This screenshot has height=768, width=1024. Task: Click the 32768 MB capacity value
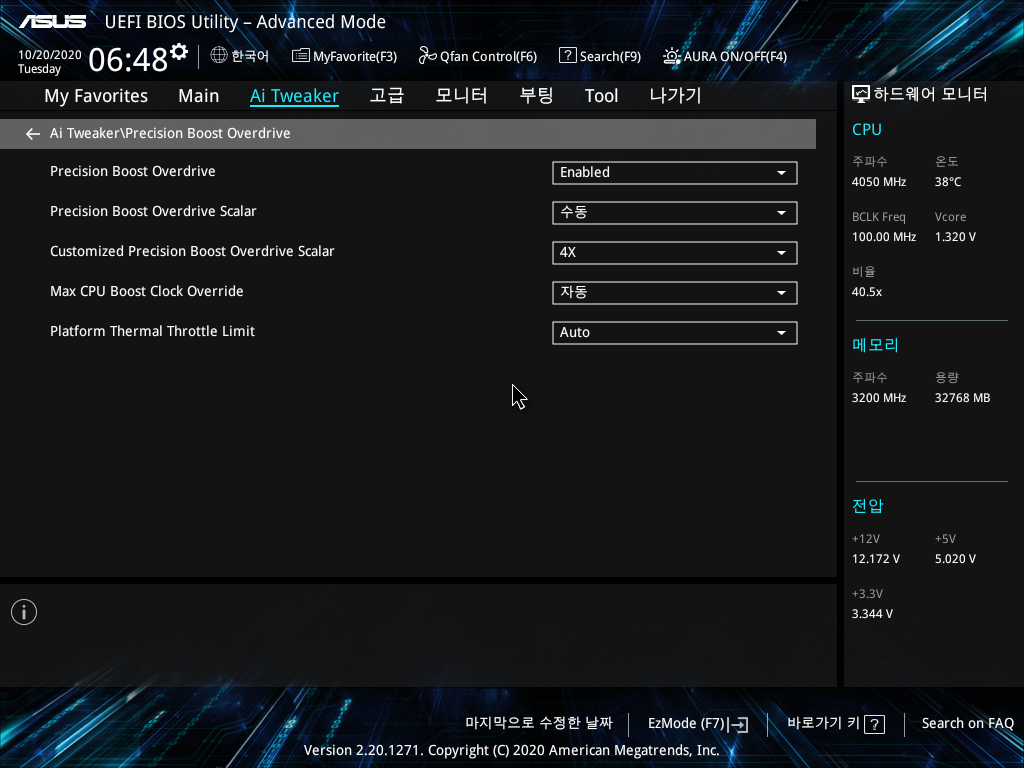pyautogui.click(x=963, y=398)
